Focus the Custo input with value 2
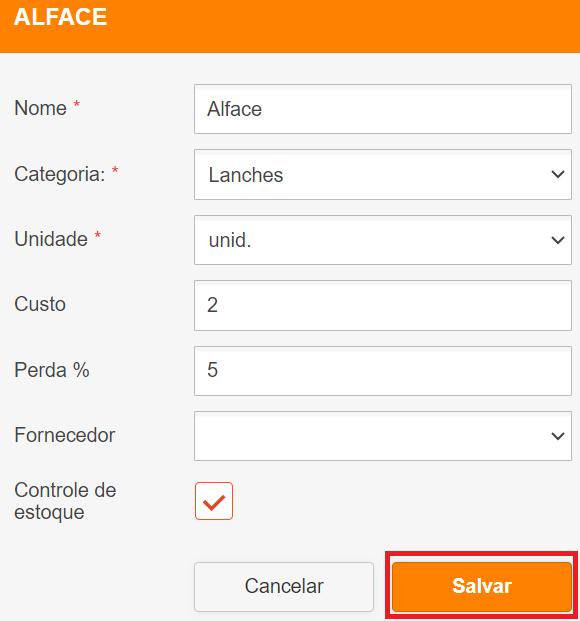Image resolution: width=580 pixels, height=621 pixels. pyautogui.click(x=383, y=305)
